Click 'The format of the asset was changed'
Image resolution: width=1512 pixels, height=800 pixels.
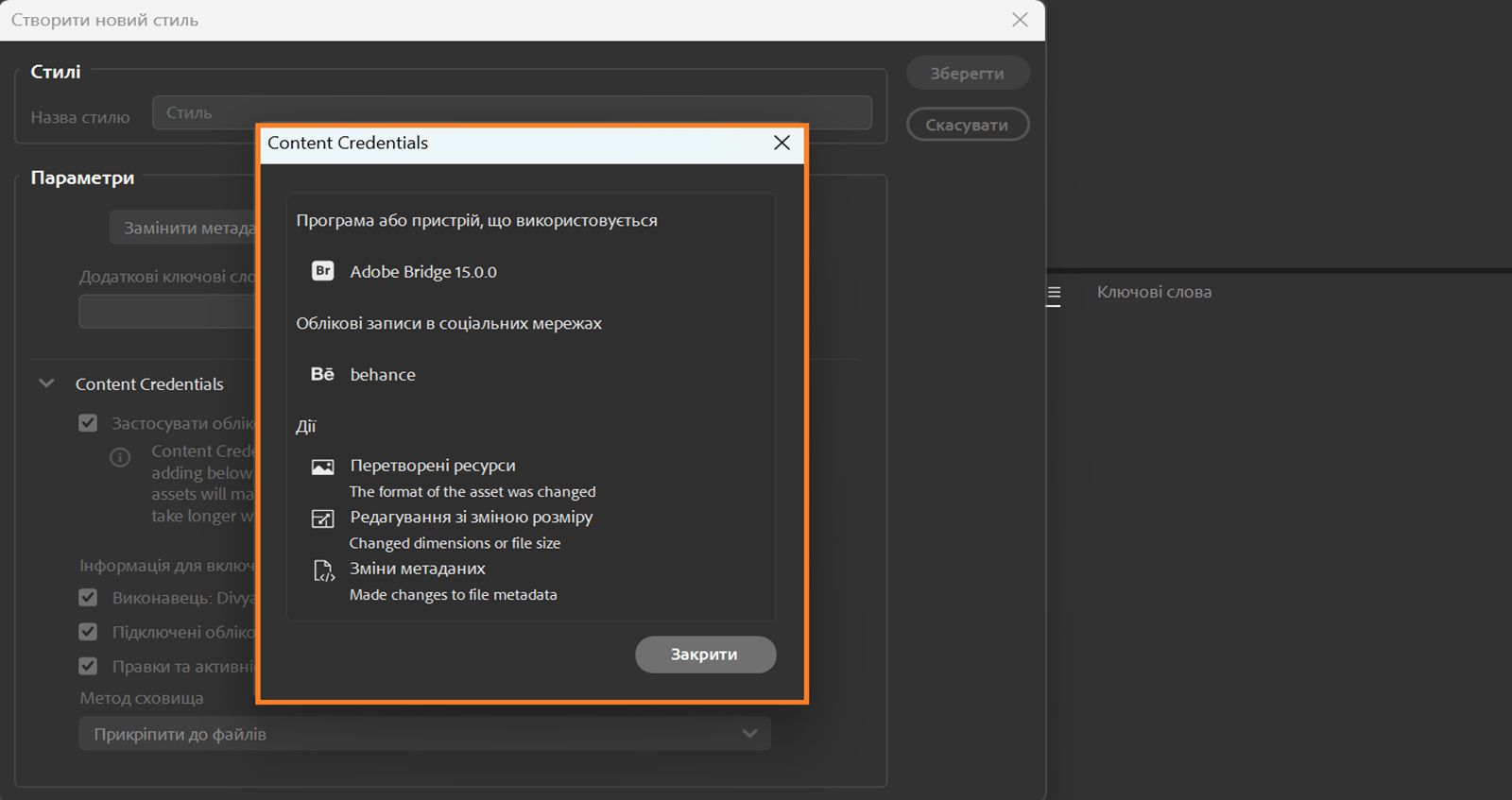click(472, 492)
